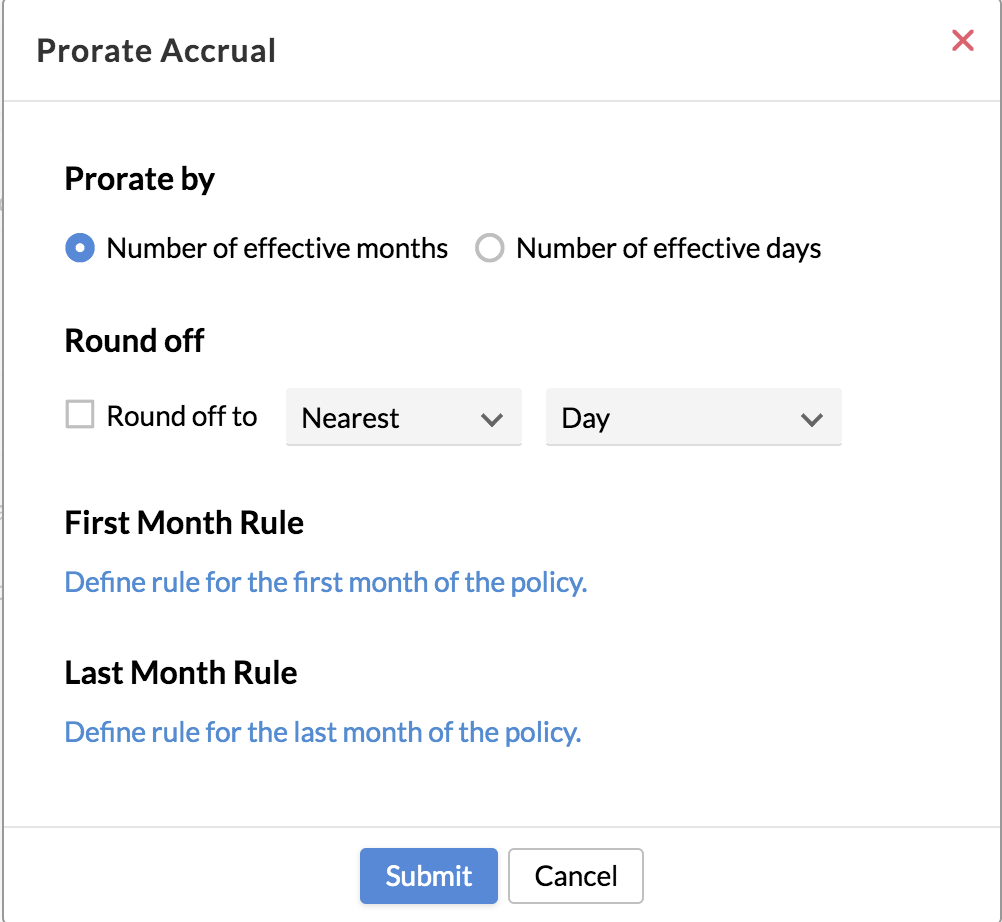1002x922 pixels.
Task: Click the chevron arrow in Day dropdown
Action: click(x=811, y=419)
